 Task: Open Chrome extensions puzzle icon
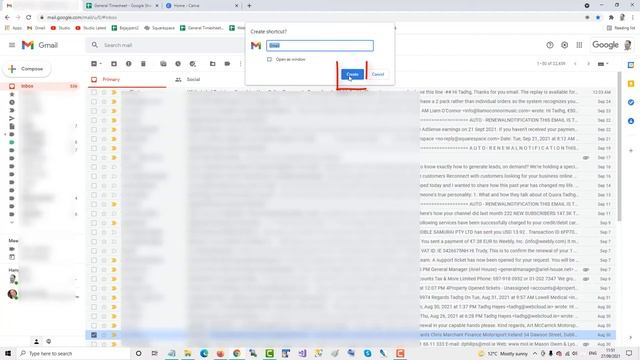(611, 18)
